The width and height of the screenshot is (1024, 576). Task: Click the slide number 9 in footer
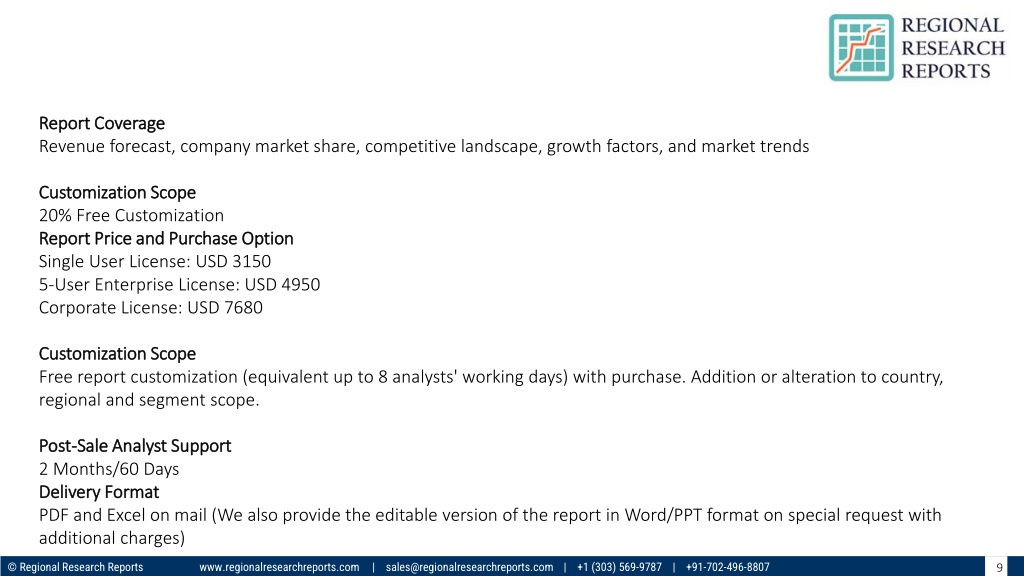(x=999, y=567)
